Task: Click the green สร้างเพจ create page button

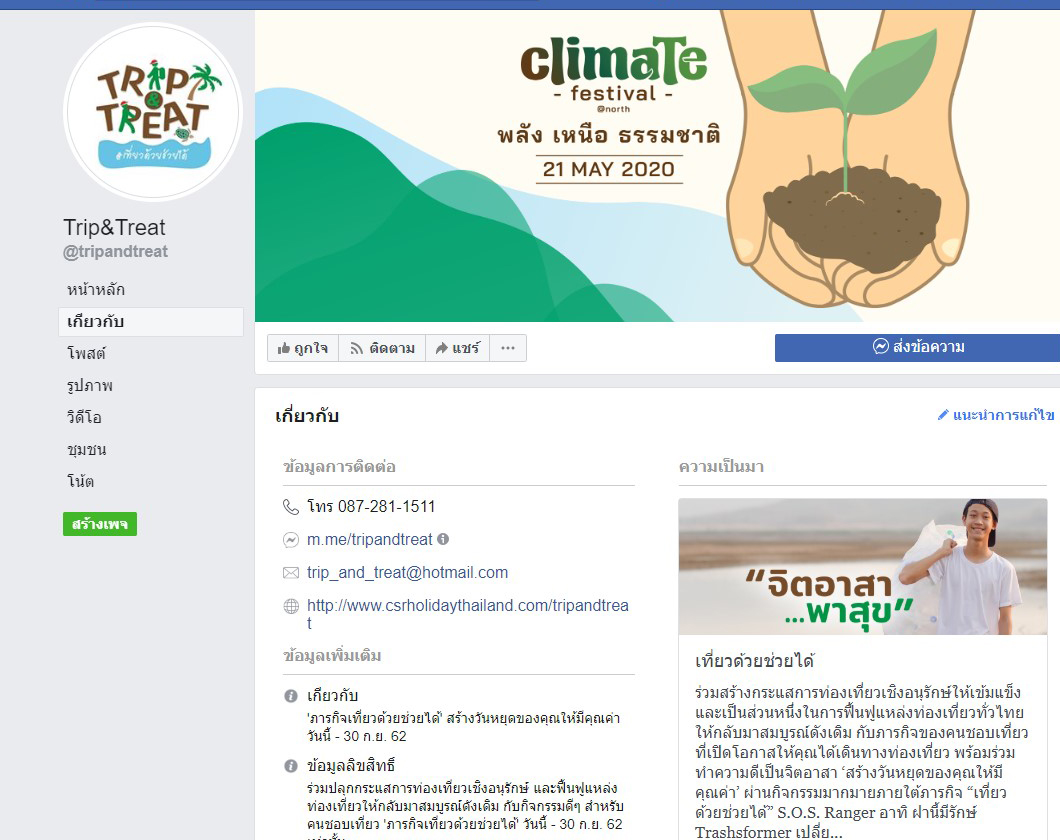Action: [x=100, y=524]
